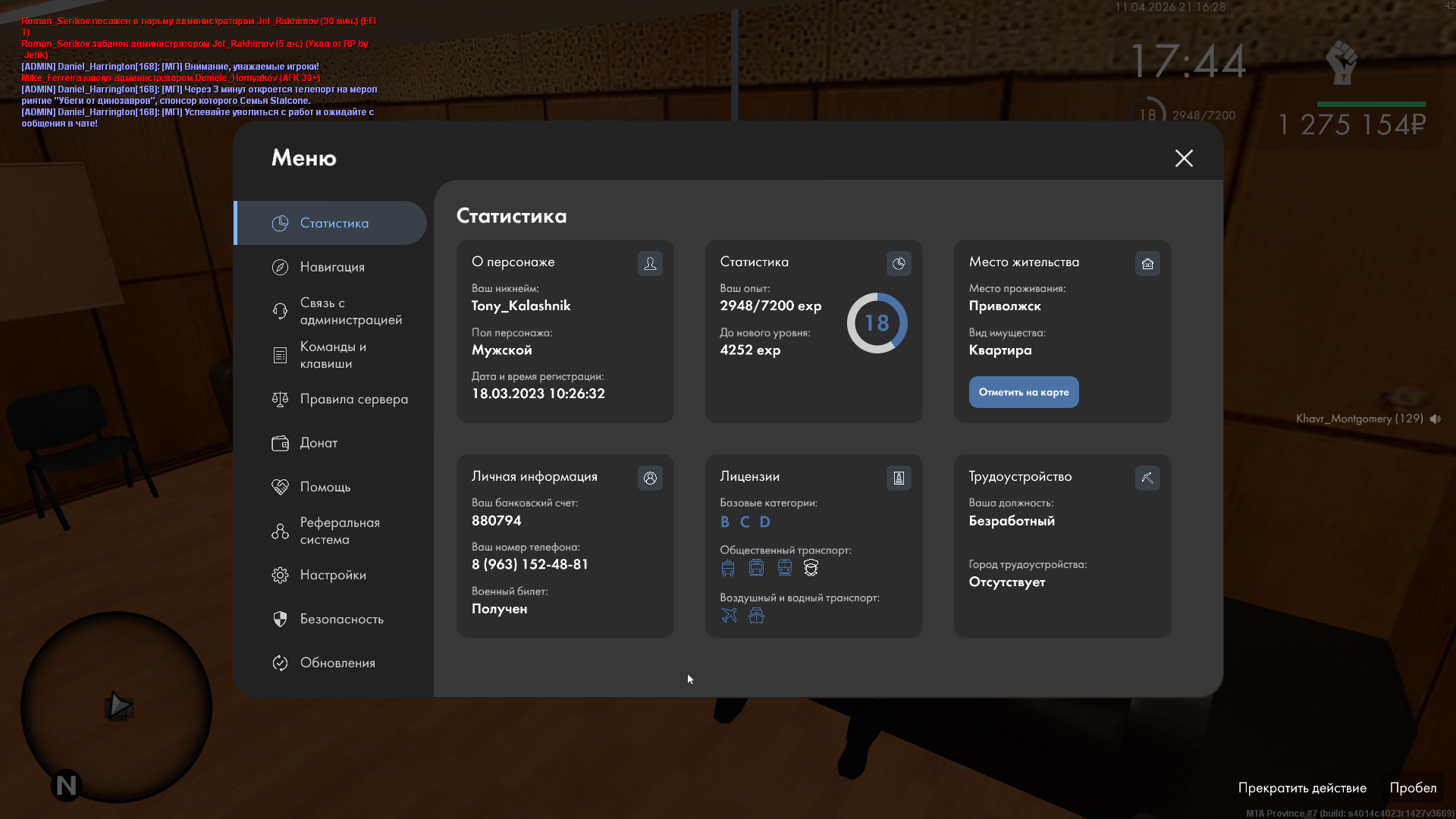Open the Обновления section
Viewport: 1456px width, 819px height.
click(337, 663)
